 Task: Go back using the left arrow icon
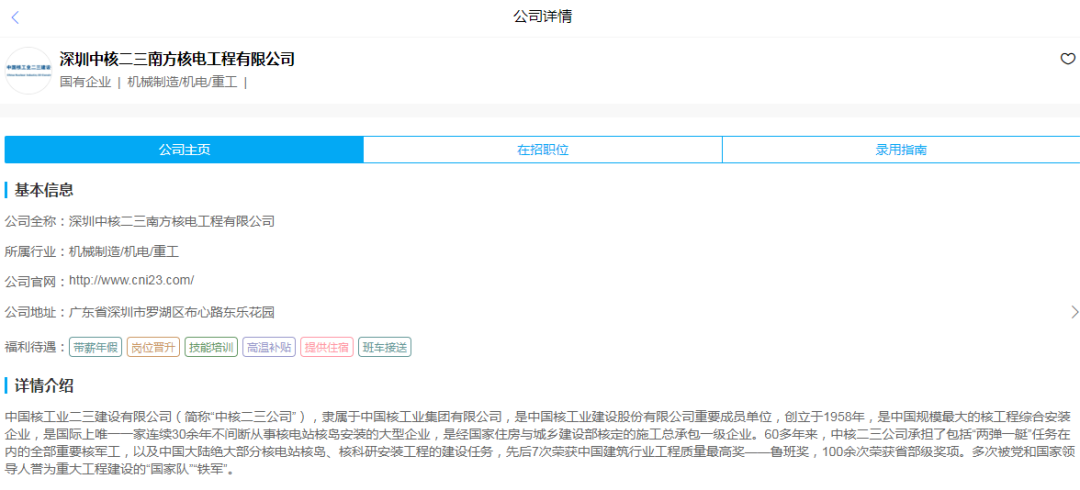click(x=15, y=18)
